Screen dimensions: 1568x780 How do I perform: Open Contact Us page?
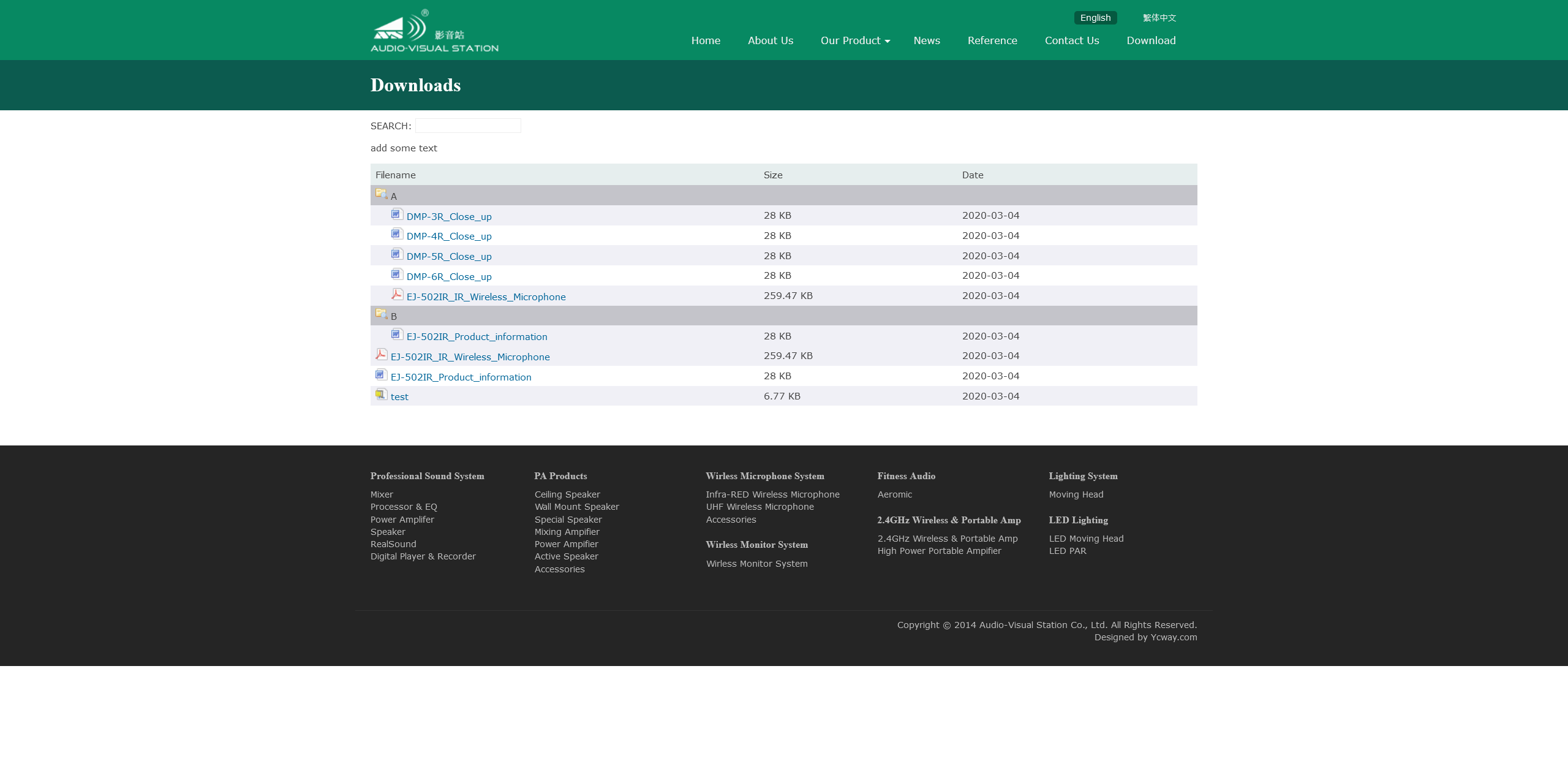(x=1072, y=40)
